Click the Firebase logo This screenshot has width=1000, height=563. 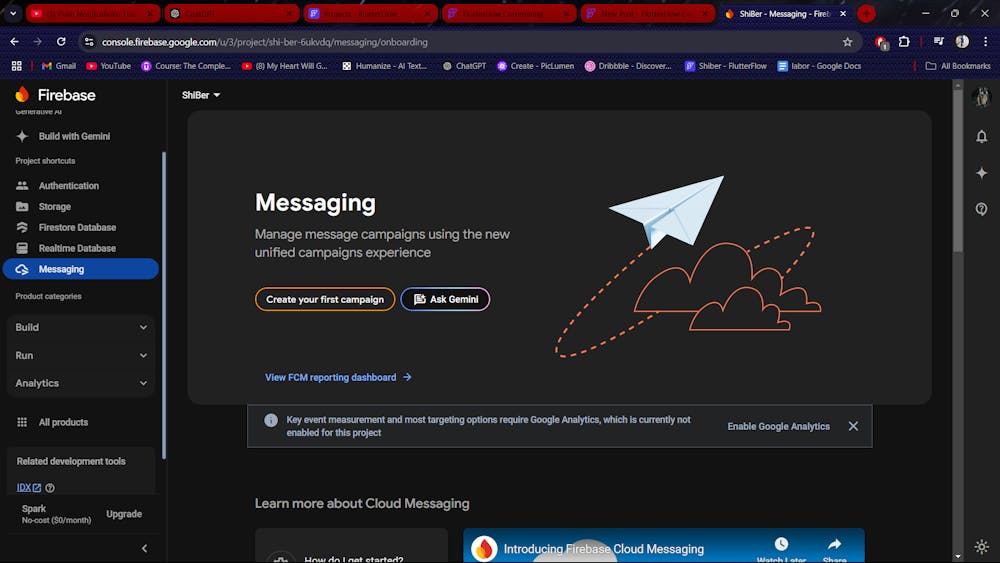(x=55, y=95)
